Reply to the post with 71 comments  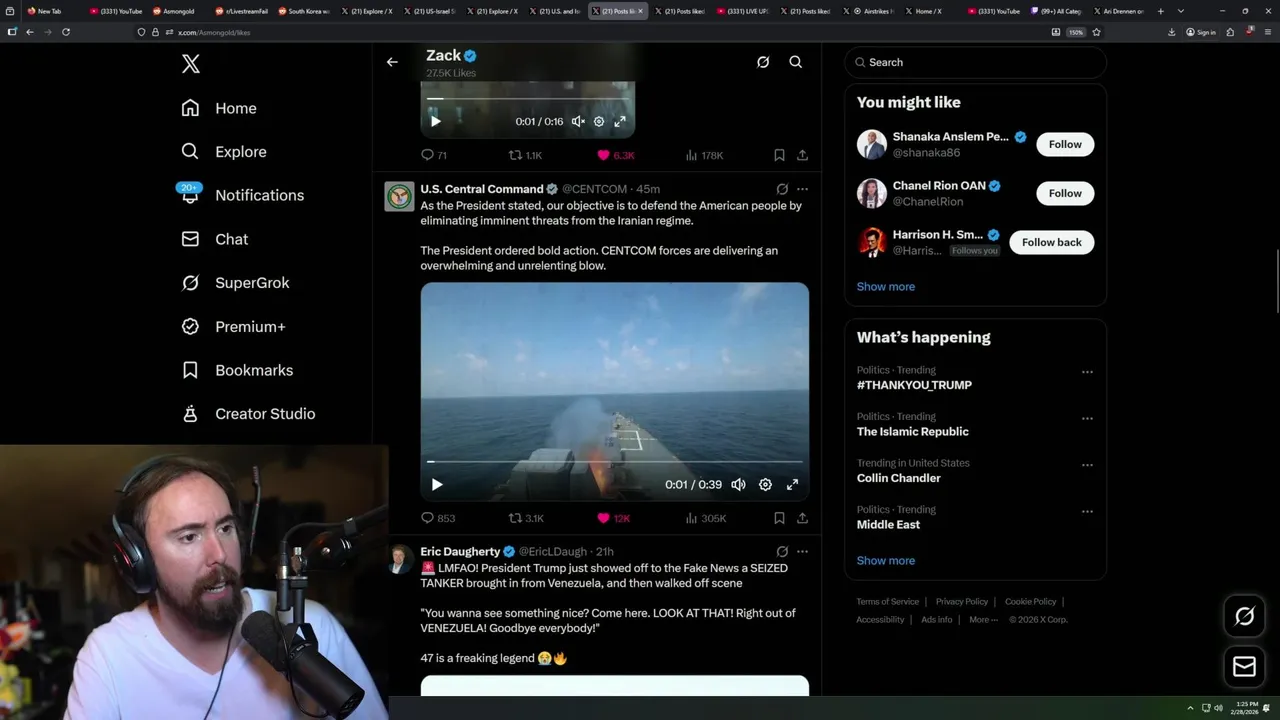click(434, 155)
